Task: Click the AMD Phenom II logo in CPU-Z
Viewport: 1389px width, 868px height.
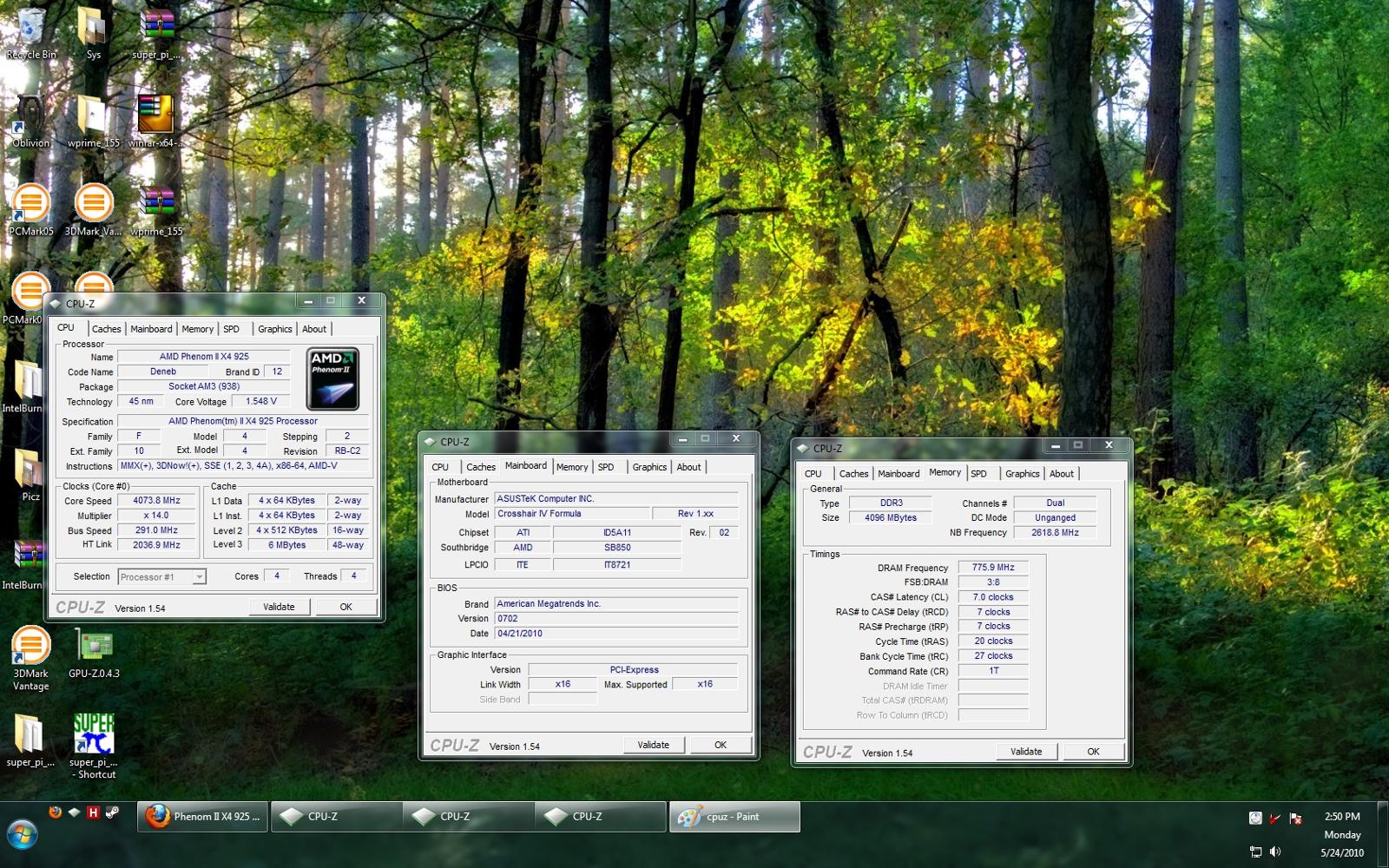Action: 333,378
